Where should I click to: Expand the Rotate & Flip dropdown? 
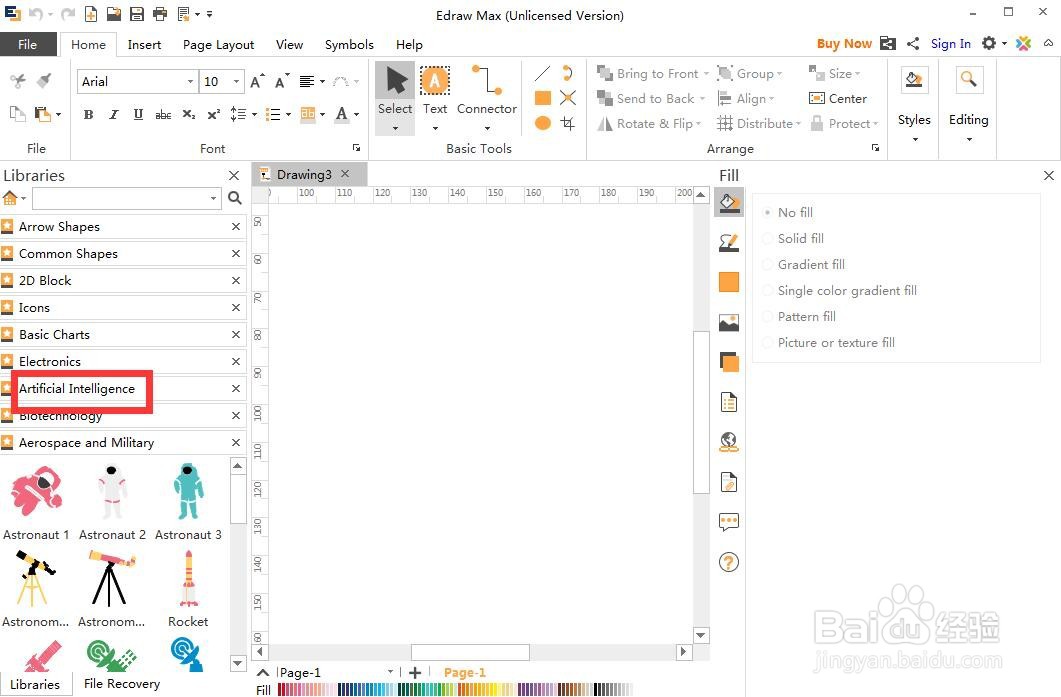(x=698, y=124)
